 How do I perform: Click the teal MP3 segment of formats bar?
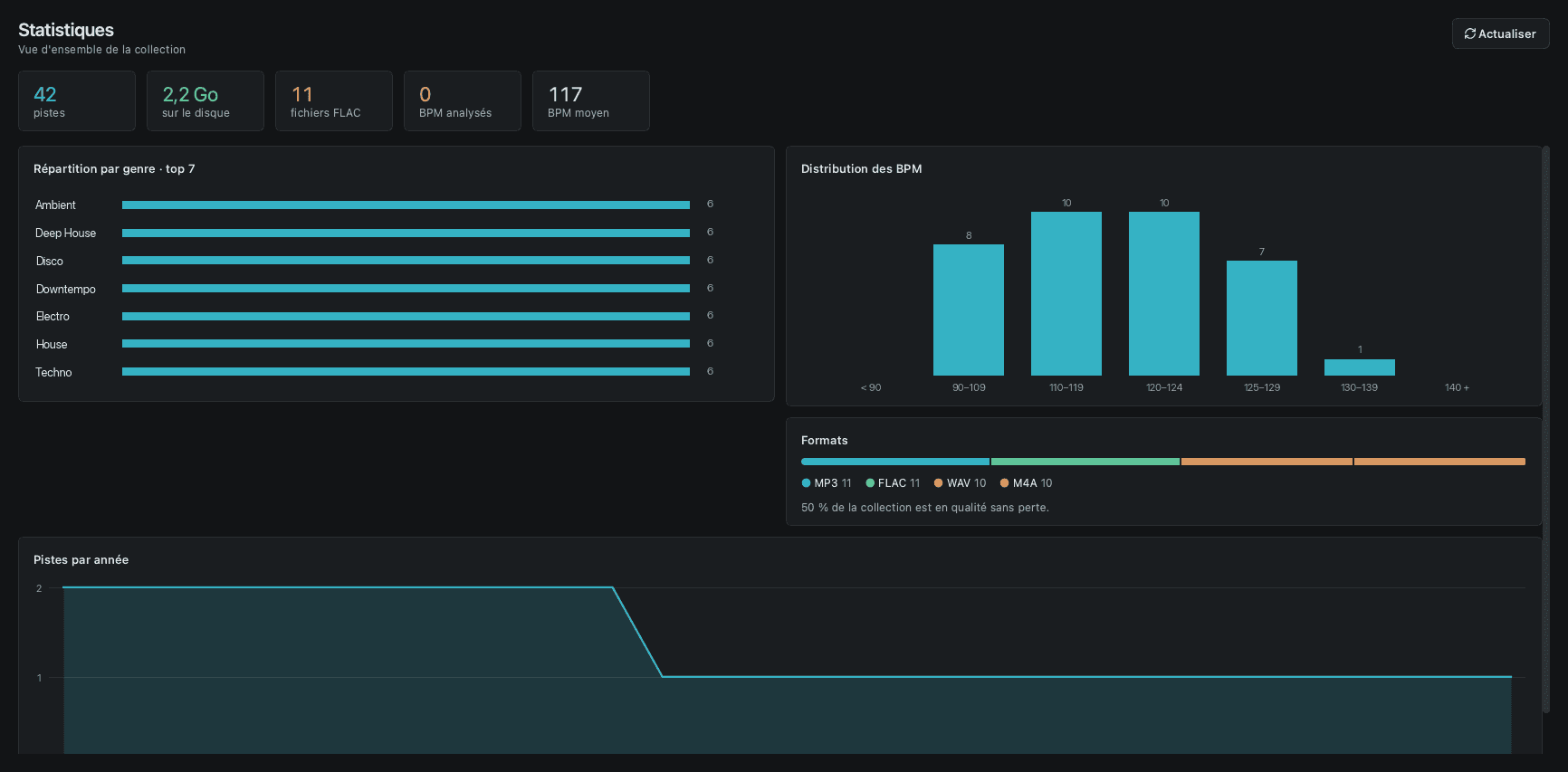tap(895, 462)
